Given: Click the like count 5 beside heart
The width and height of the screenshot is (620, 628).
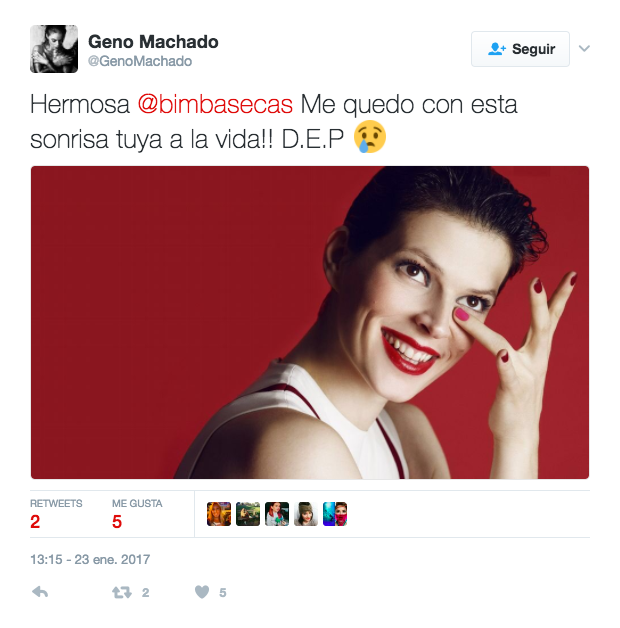Looking at the screenshot, I should click(x=223, y=593).
